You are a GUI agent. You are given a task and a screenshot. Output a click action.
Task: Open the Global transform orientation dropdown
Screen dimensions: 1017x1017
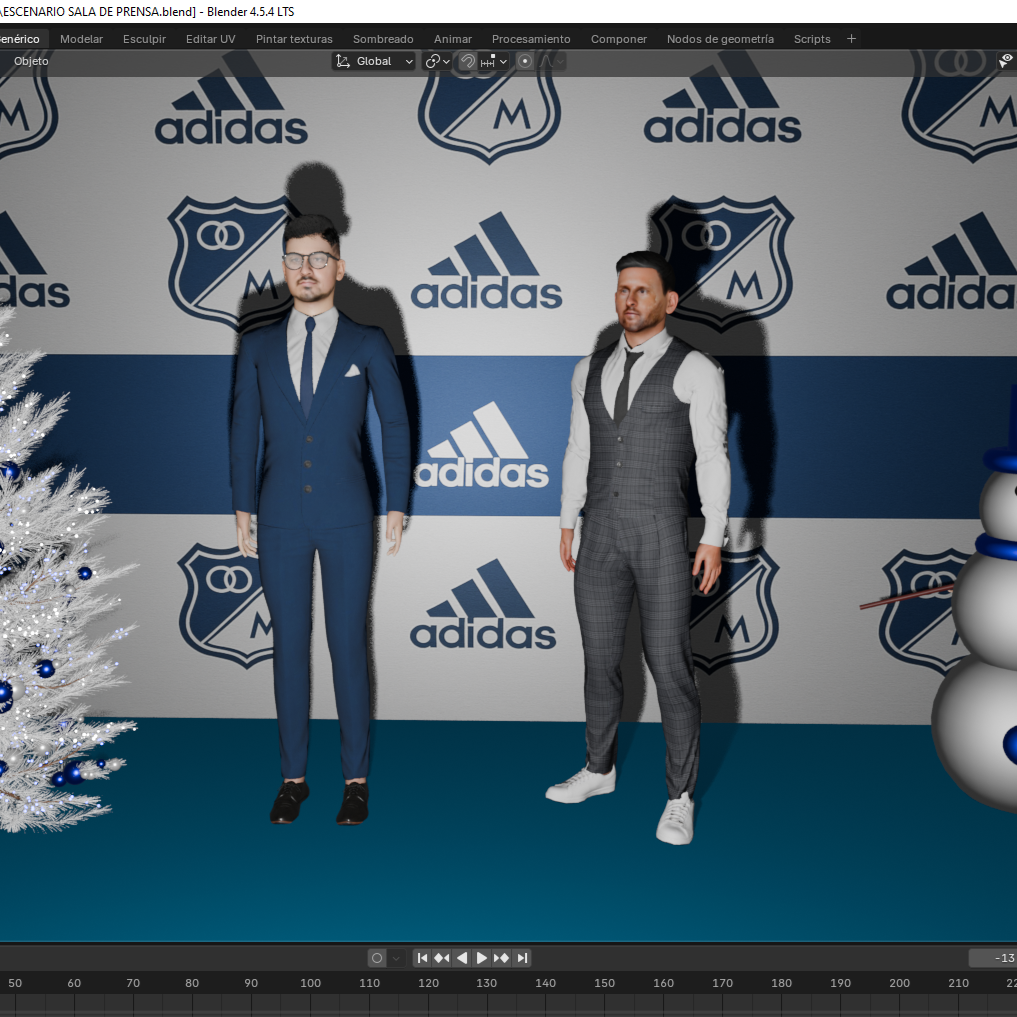tap(374, 61)
